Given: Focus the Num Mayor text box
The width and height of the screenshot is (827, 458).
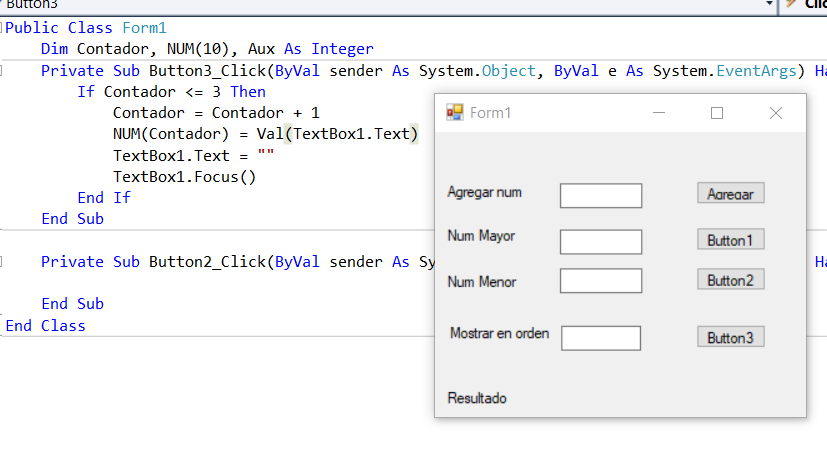Looking at the screenshot, I should (x=601, y=242).
